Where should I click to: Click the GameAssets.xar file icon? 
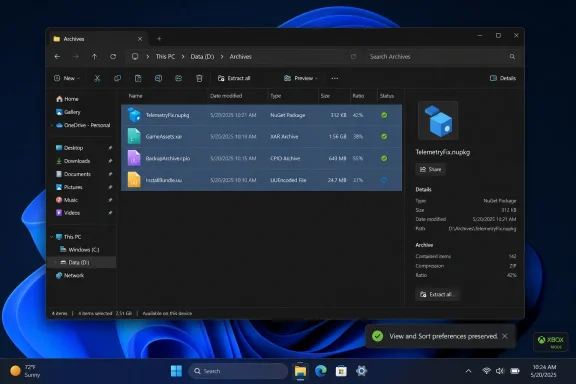[x=134, y=136]
